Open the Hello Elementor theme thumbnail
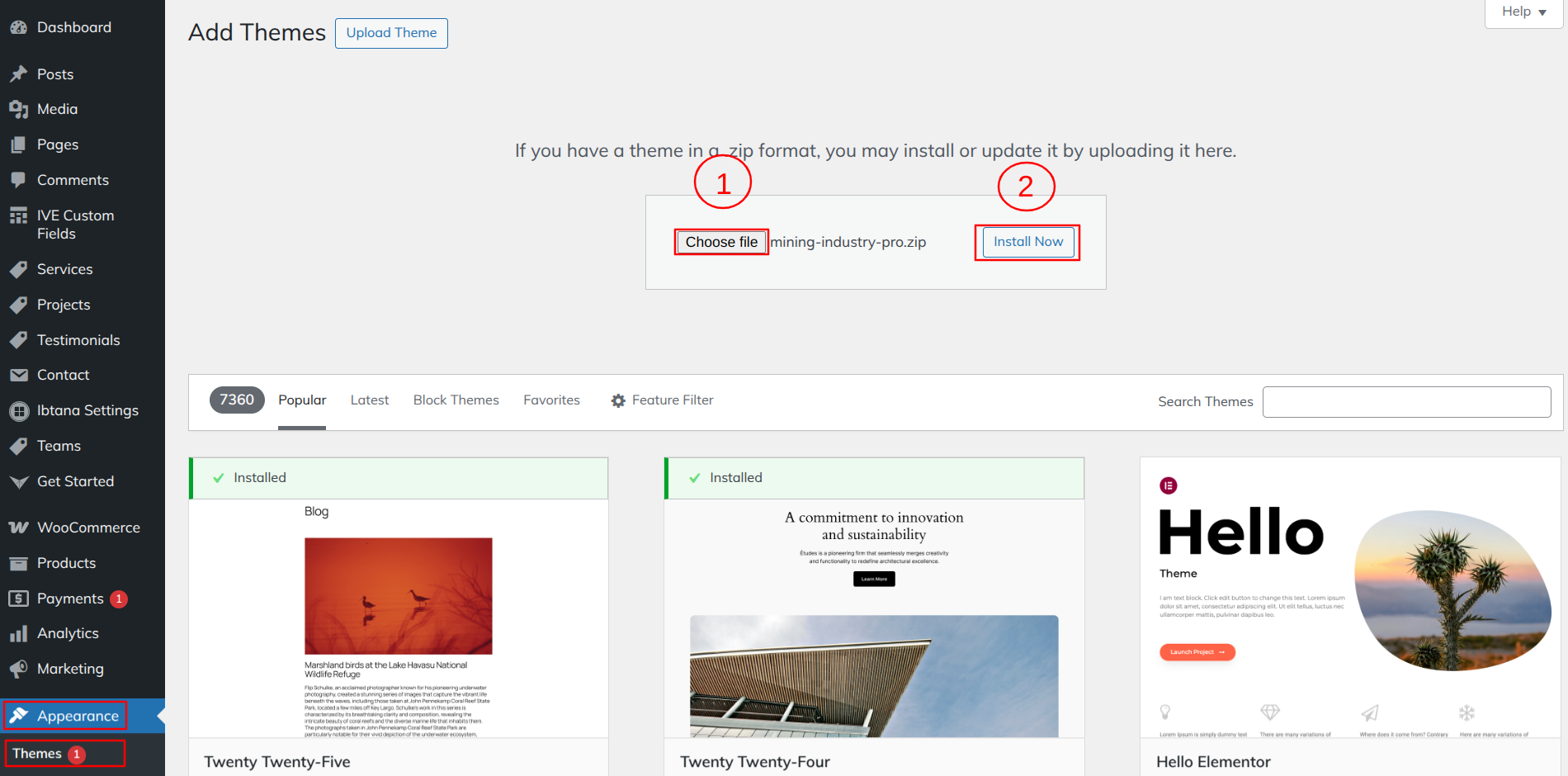This screenshot has width=1568, height=776. pyautogui.click(x=1350, y=598)
